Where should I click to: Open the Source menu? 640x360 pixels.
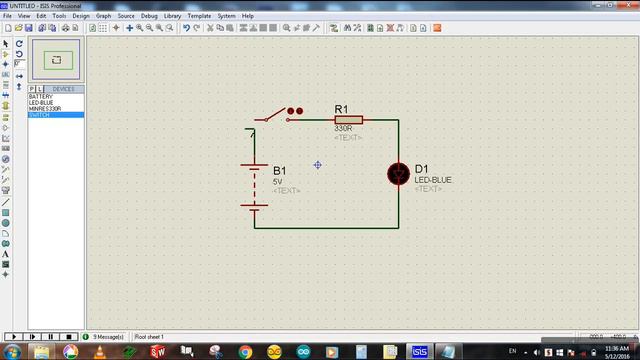pyautogui.click(x=126, y=16)
